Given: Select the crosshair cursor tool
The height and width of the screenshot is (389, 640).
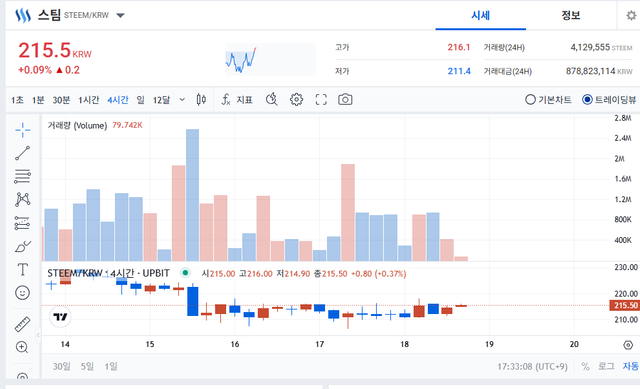Looking at the screenshot, I should [22, 130].
